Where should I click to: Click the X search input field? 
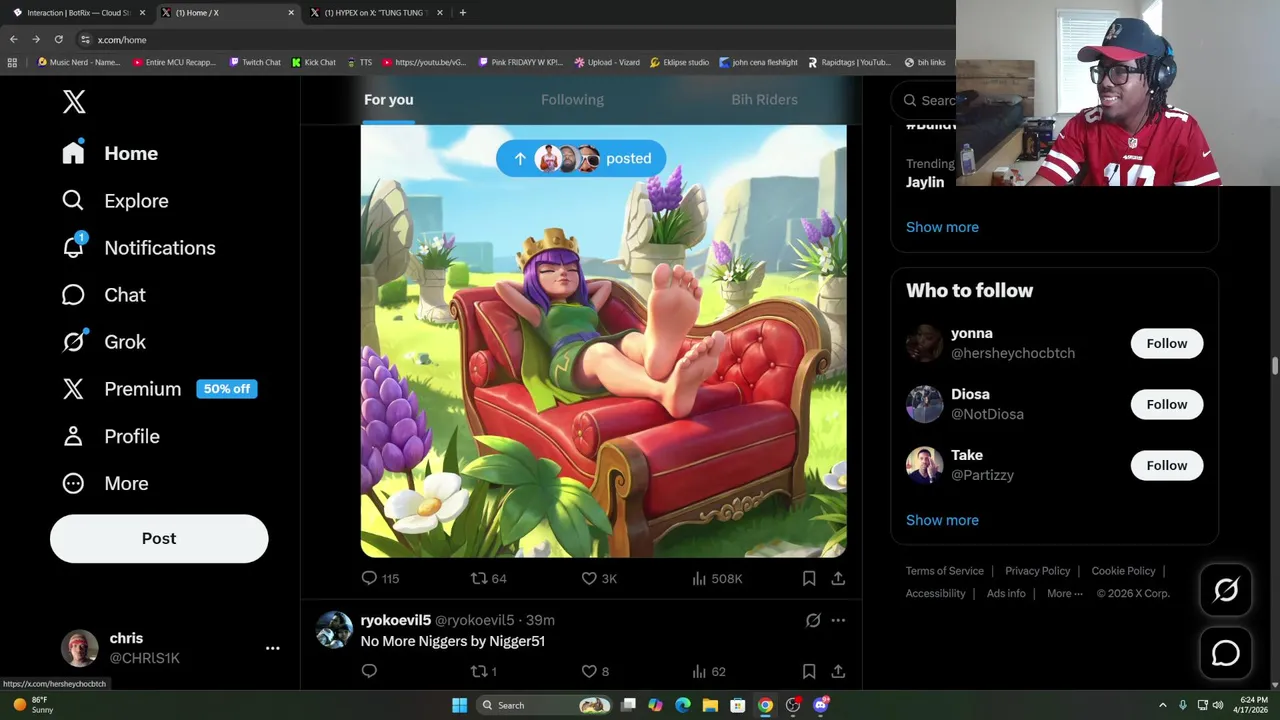[x=925, y=100]
